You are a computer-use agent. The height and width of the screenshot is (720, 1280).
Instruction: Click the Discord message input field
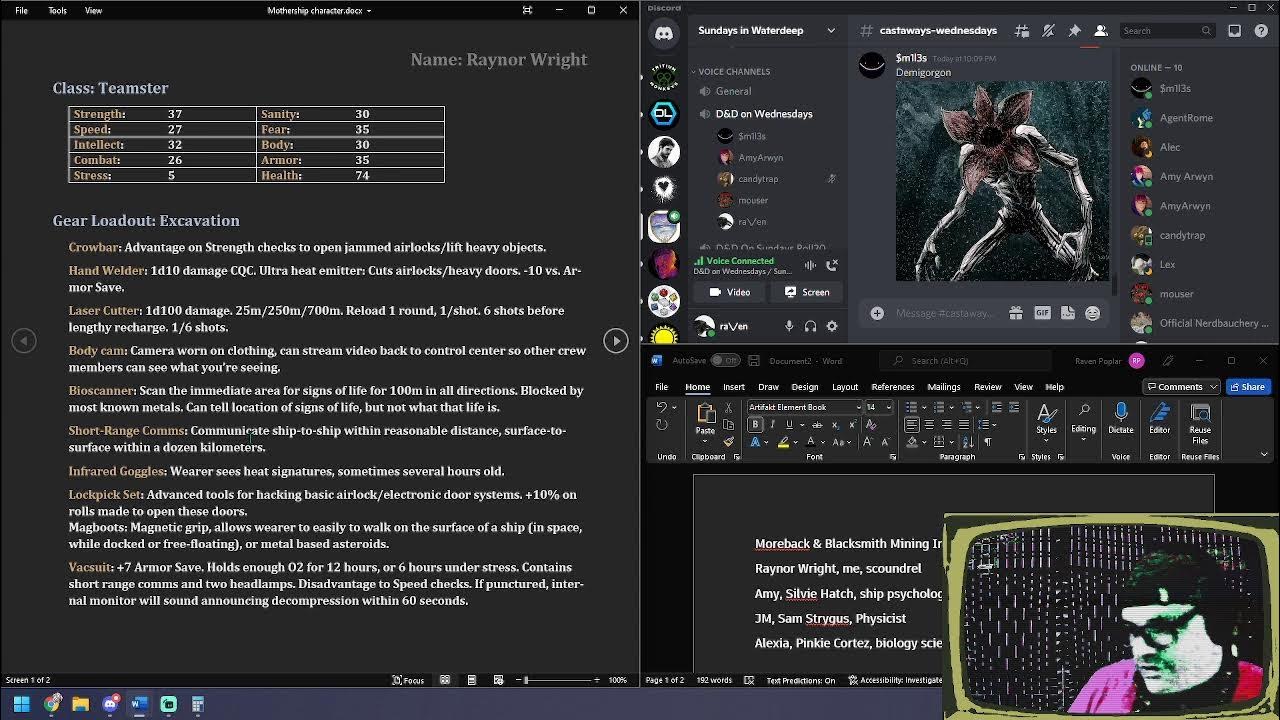944,313
